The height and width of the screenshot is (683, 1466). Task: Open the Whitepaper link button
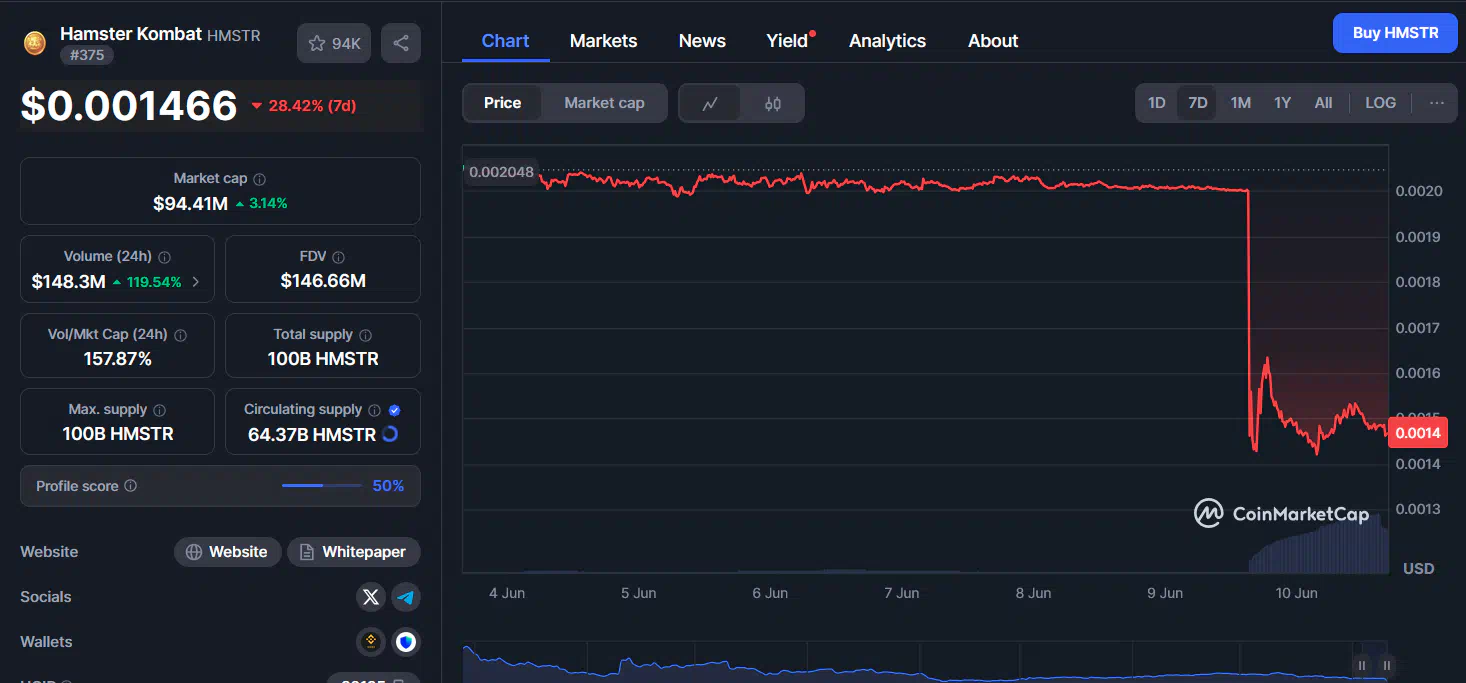click(354, 552)
